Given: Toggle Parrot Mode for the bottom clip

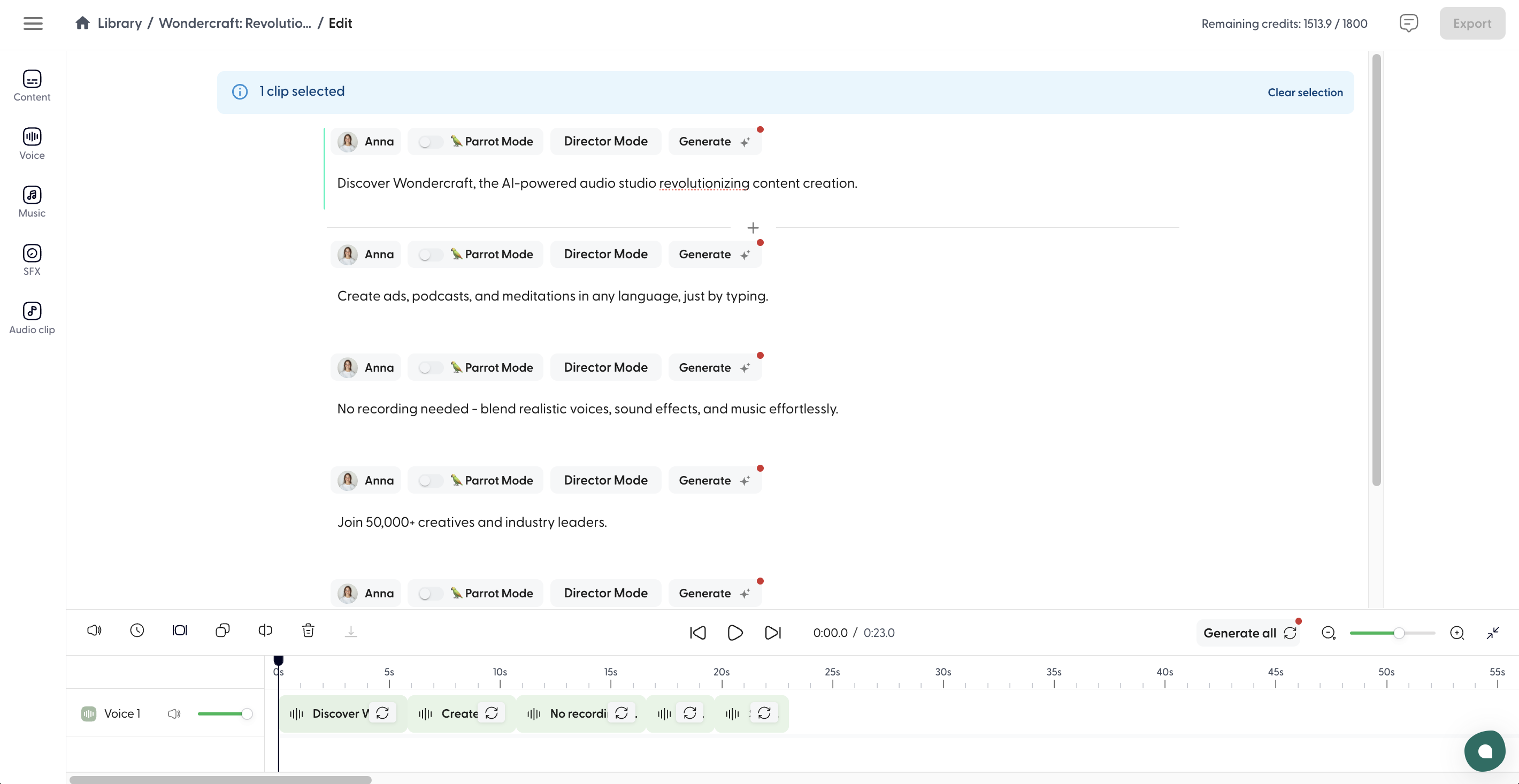Looking at the screenshot, I should tap(431, 594).
